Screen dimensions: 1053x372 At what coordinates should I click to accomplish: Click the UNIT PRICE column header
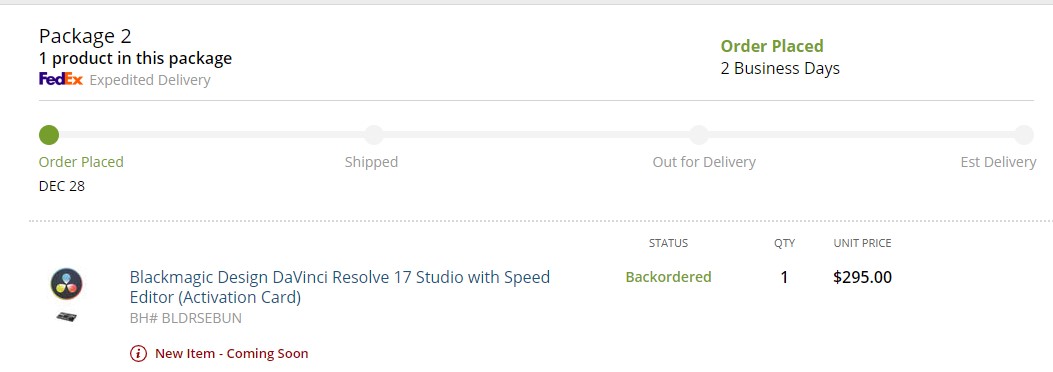click(x=862, y=243)
